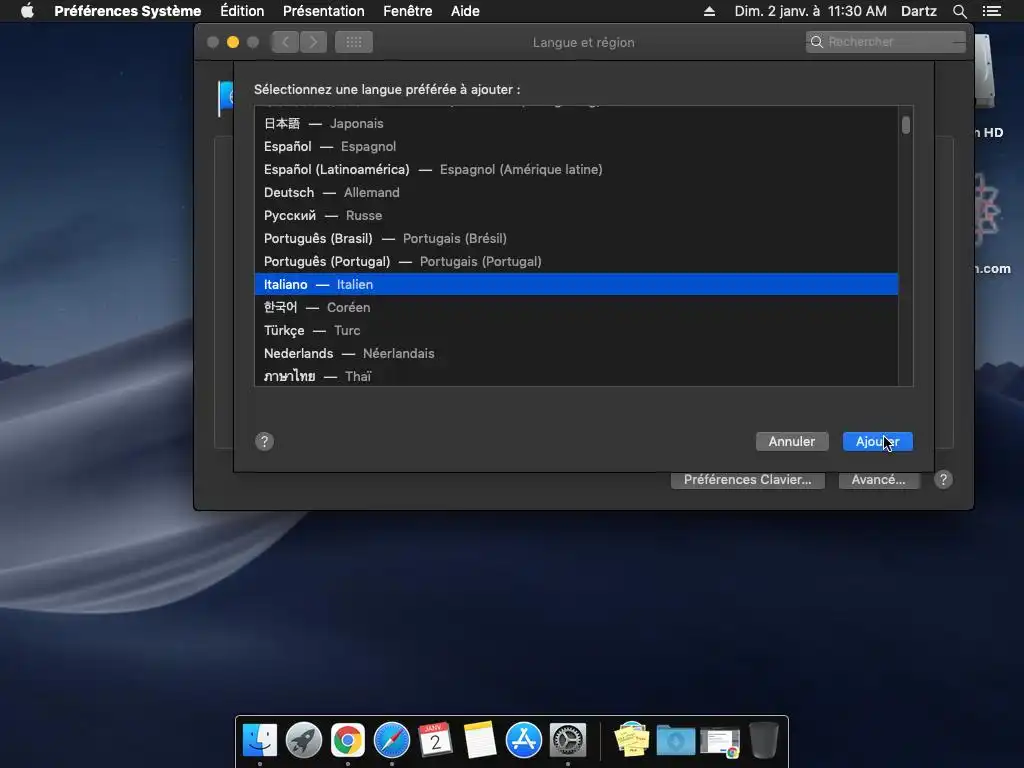Screen dimensions: 1024x768
Task: Open Notification Center icon
Action: pyautogui.click(x=991, y=11)
